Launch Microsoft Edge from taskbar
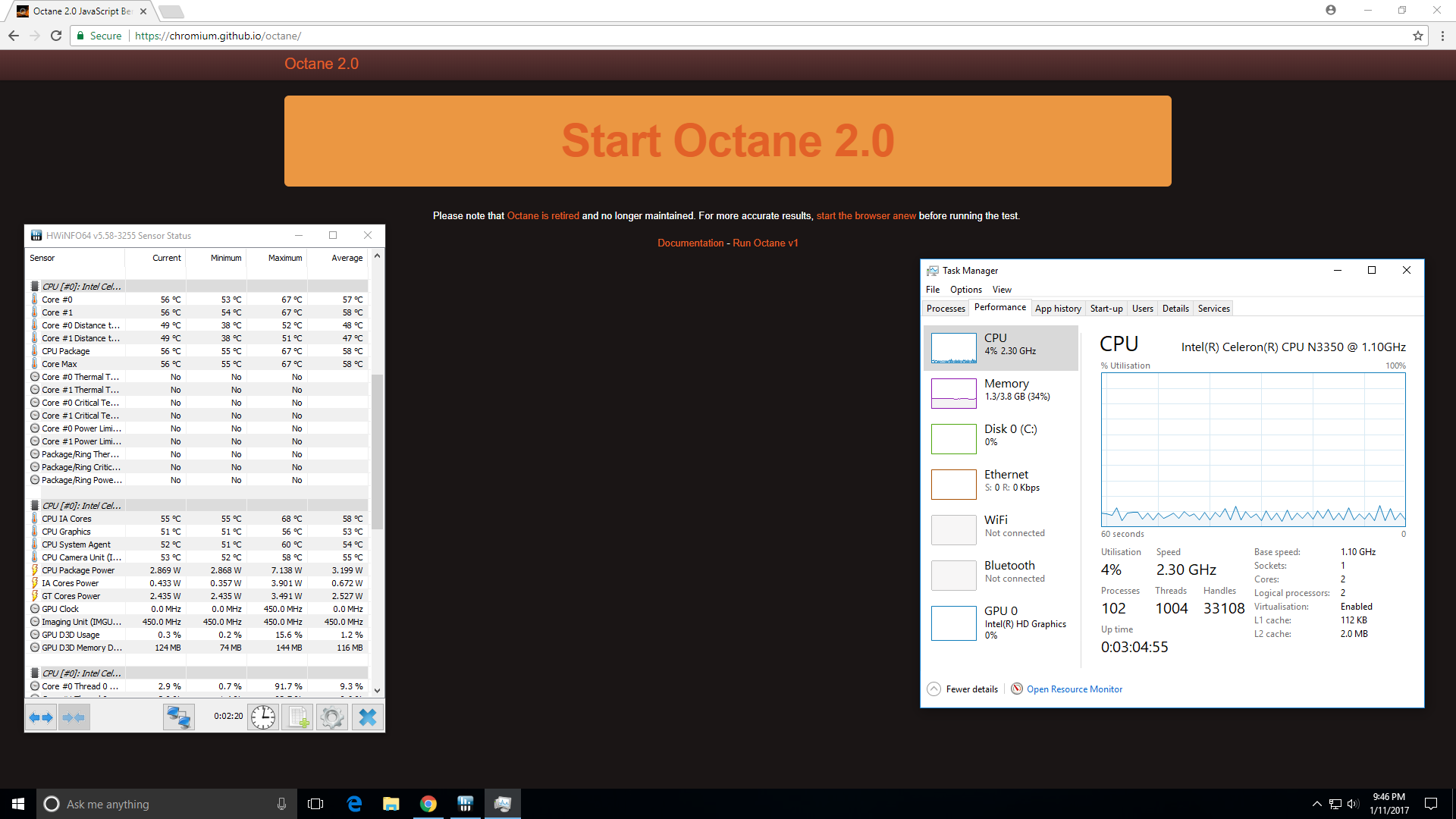The height and width of the screenshot is (819, 1456). coord(354,804)
